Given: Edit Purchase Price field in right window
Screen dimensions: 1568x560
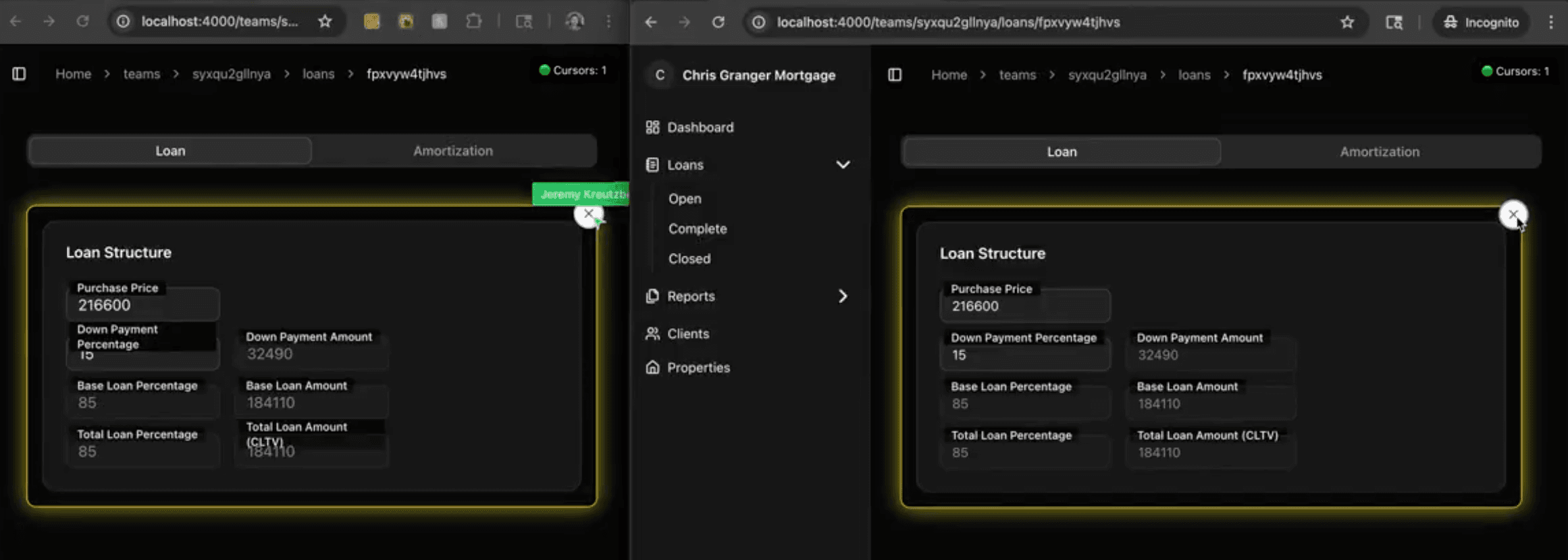Looking at the screenshot, I should (x=1025, y=306).
